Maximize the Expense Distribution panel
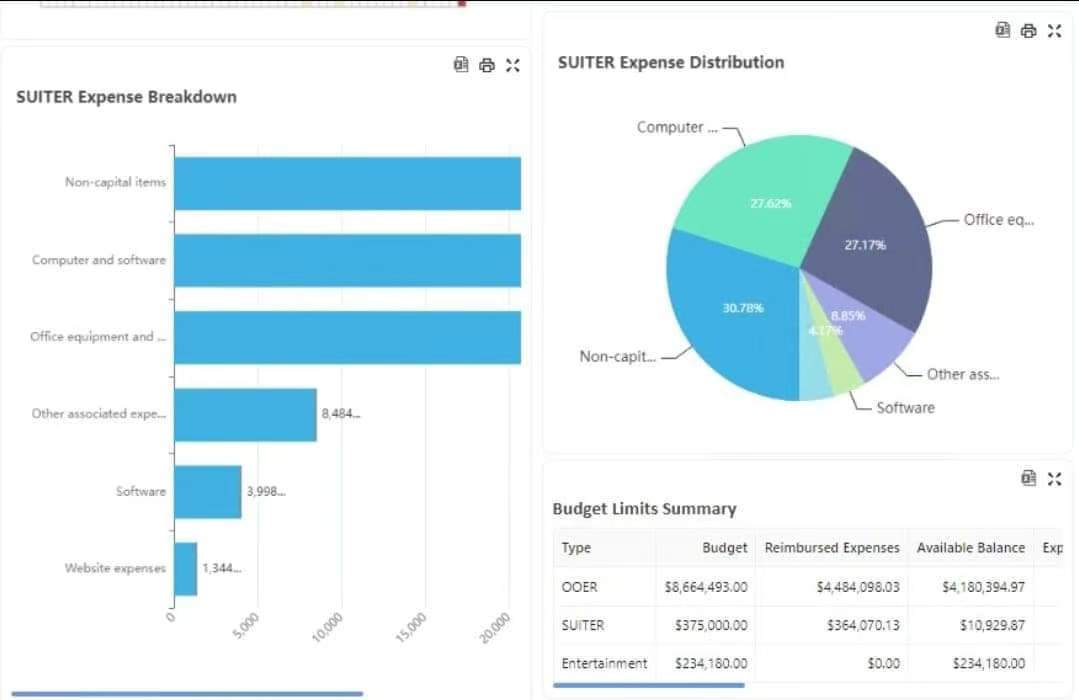Image resolution: width=1079 pixels, height=700 pixels. pos(1054,30)
